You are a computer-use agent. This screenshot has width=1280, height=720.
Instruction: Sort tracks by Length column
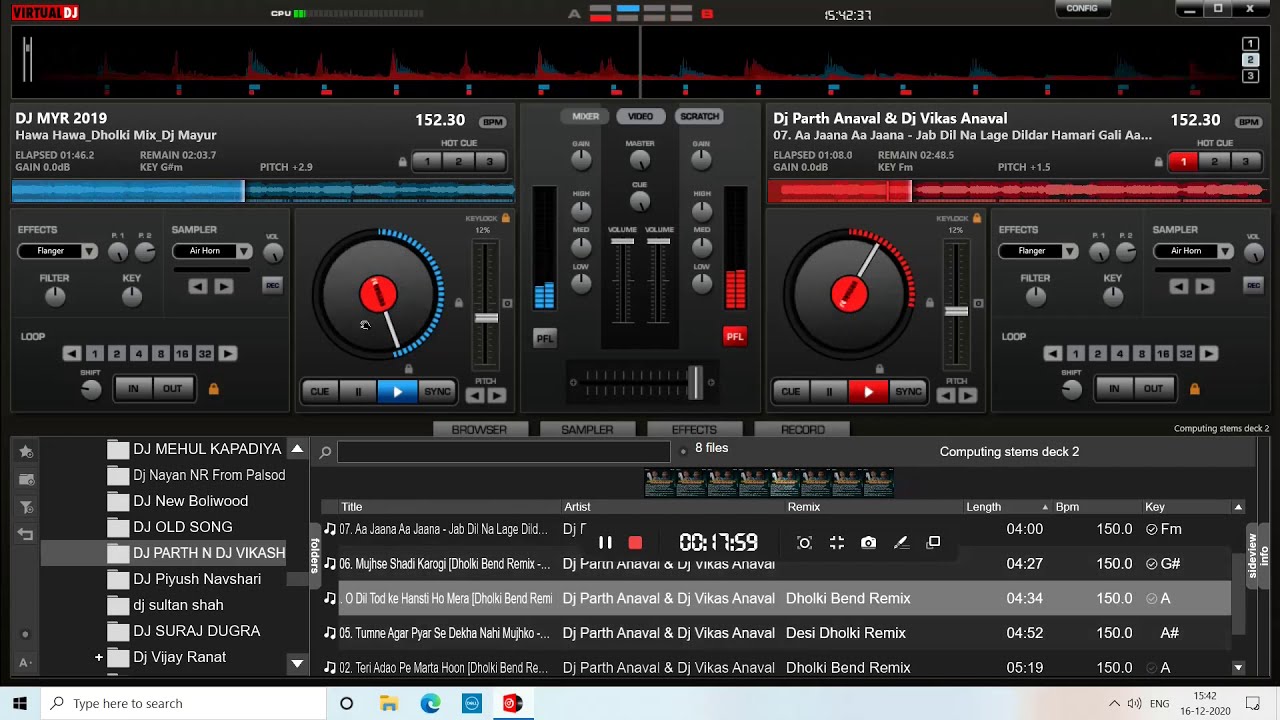pyautogui.click(x=983, y=507)
